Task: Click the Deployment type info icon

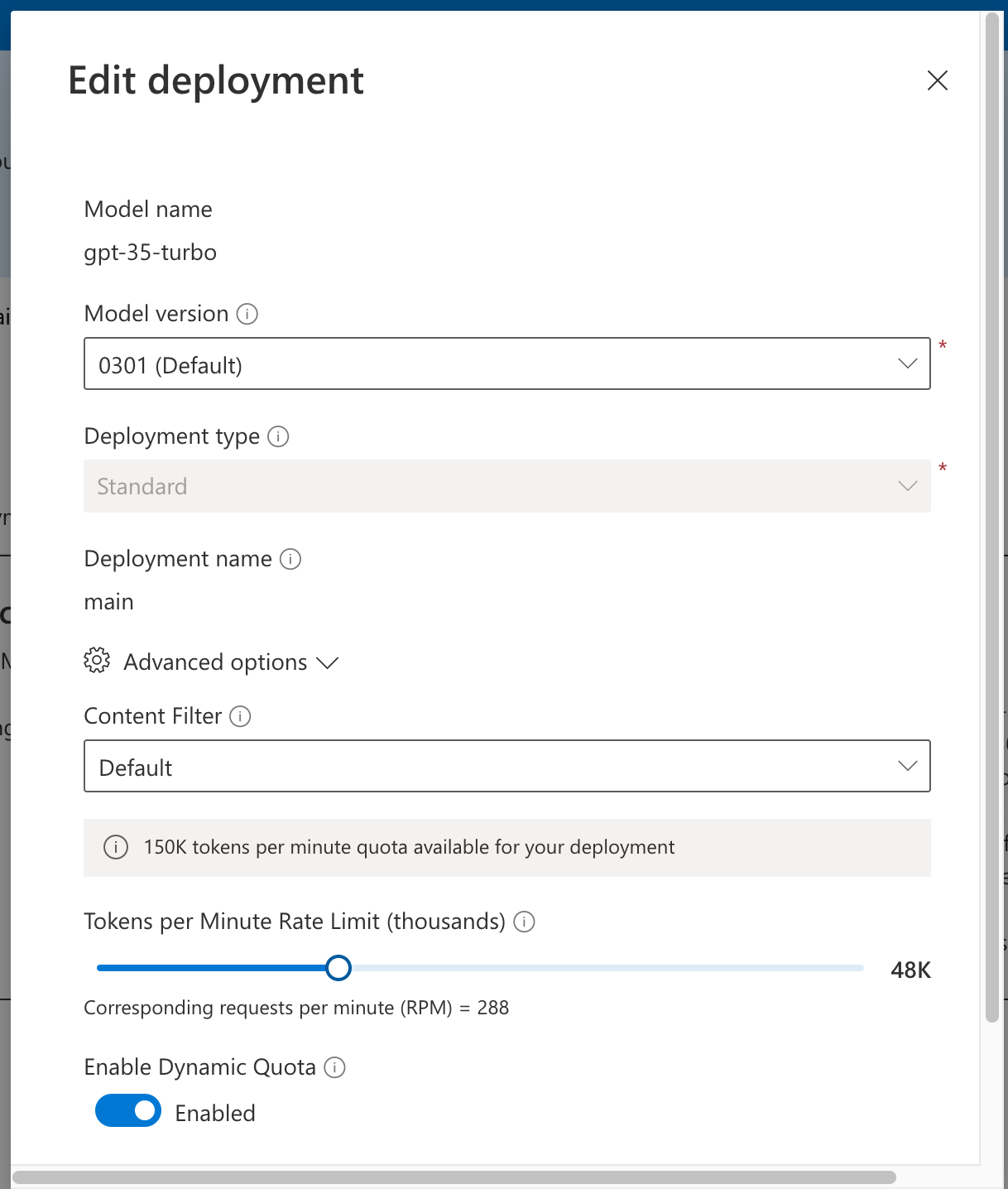Action: pyautogui.click(x=279, y=436)
